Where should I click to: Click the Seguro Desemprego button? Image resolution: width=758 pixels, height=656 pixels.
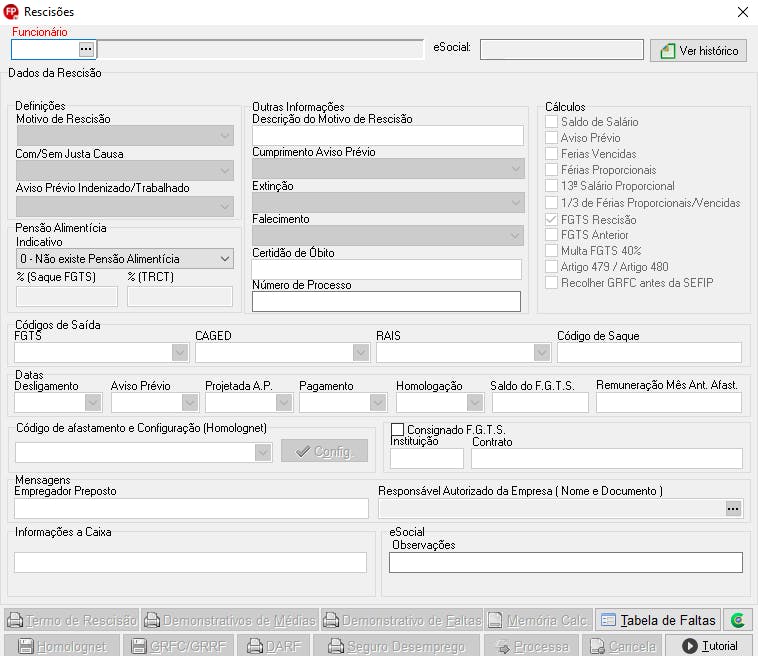pyautogui.click(x=397, y=646)
